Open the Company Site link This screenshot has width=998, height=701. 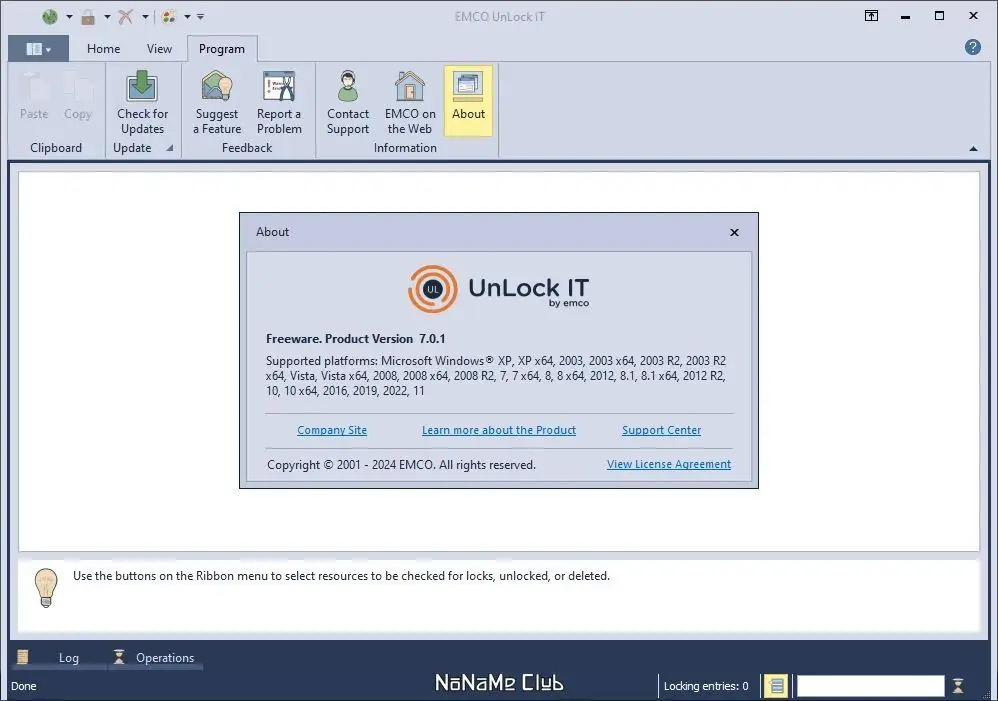click(x=332, y=430)
